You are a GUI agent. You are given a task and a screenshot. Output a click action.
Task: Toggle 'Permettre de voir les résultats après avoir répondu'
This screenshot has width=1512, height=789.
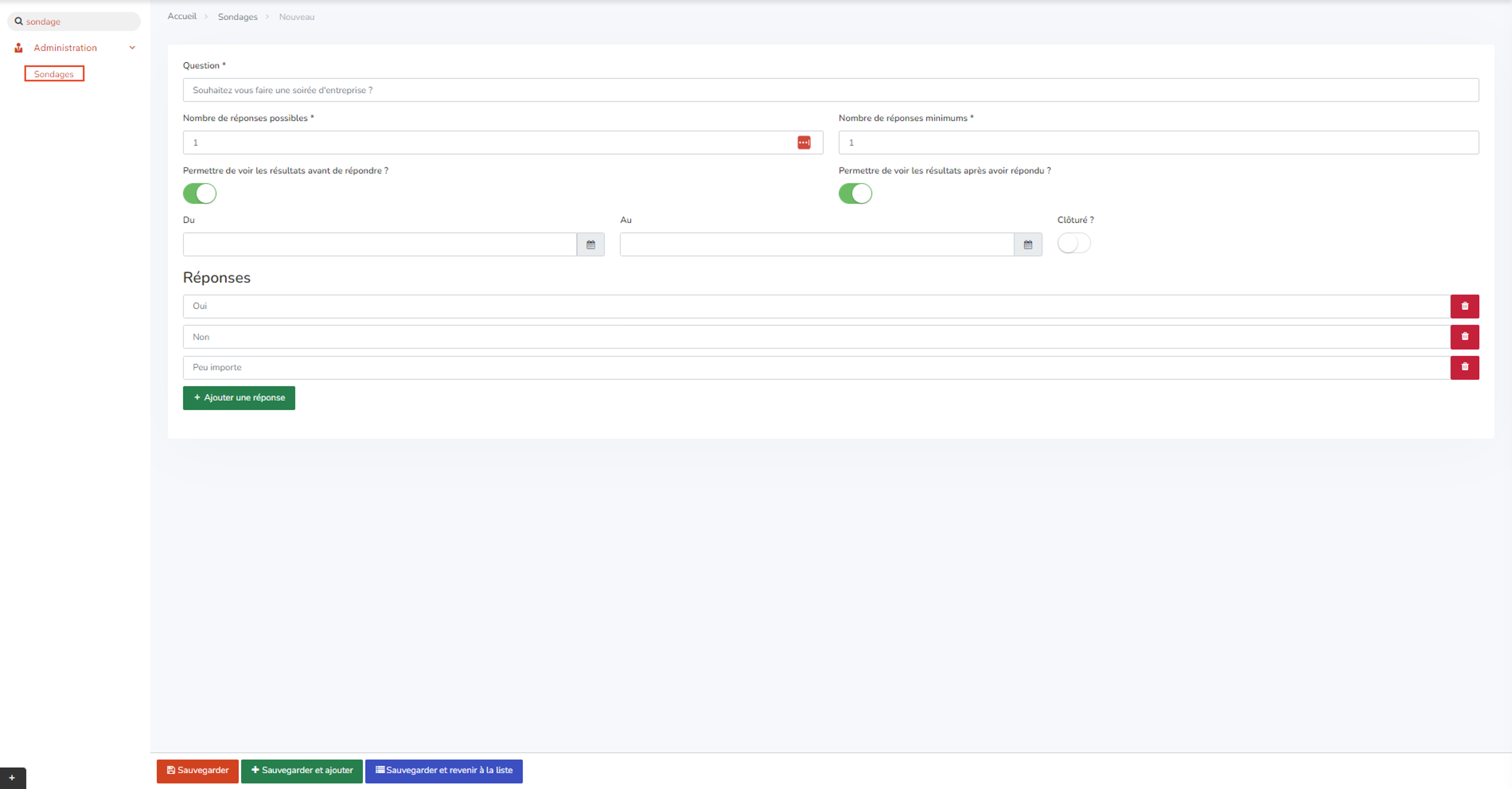click(x=856, y=193)
